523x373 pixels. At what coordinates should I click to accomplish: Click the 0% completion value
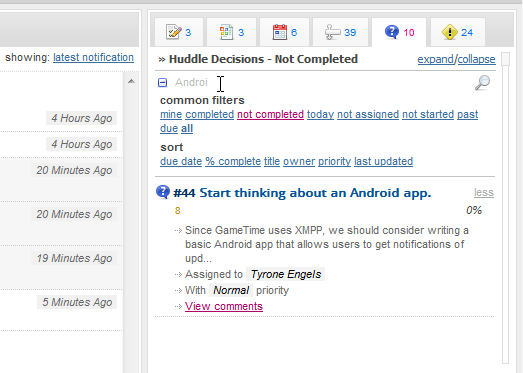(x=474, y=210)
